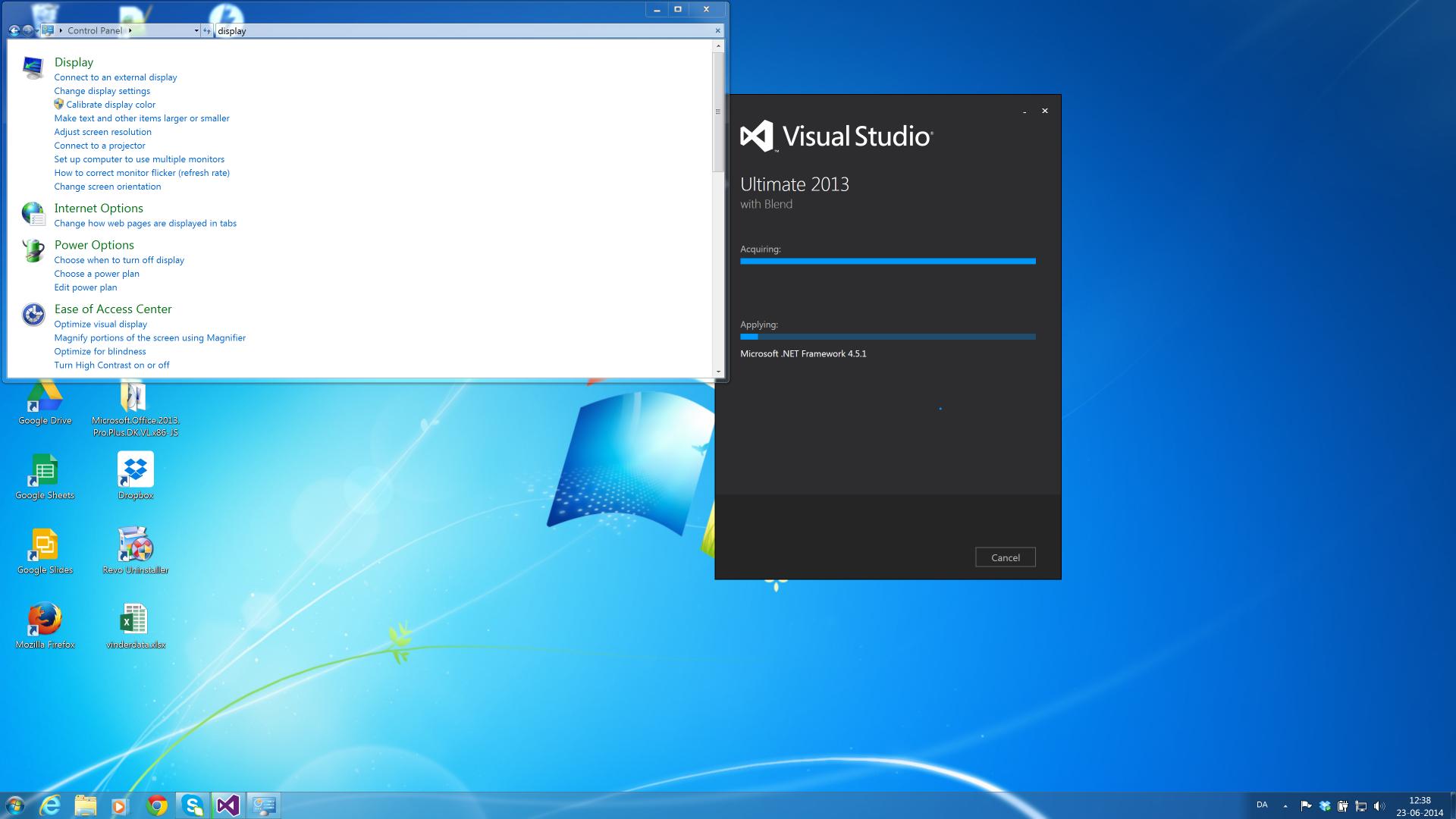This screenshot has width=1456, height=819.
Task: Open the Display icon in Control Panel results
Action: coord(33,68)
